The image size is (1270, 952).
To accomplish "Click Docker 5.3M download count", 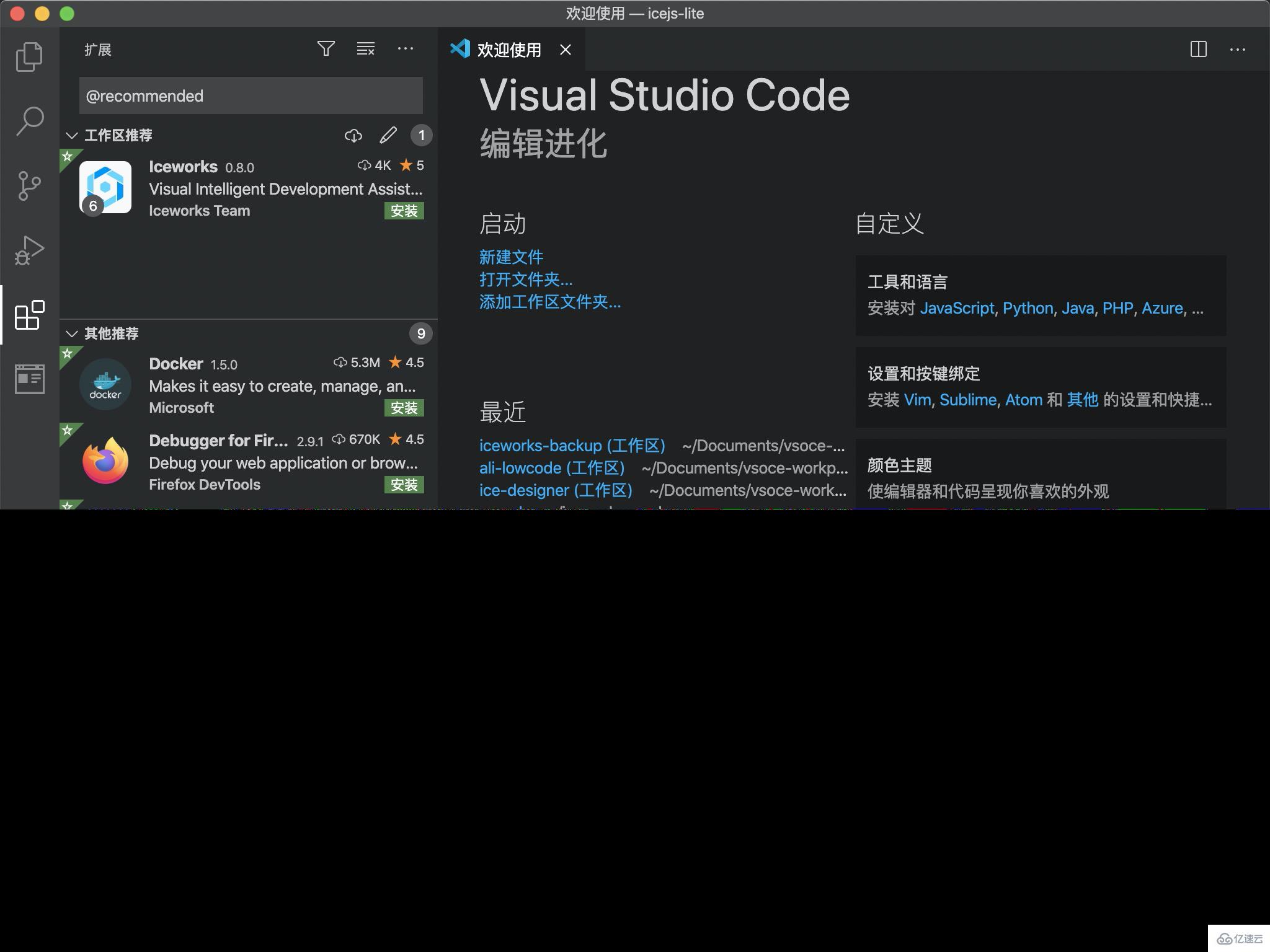I will tap(357, 363).
